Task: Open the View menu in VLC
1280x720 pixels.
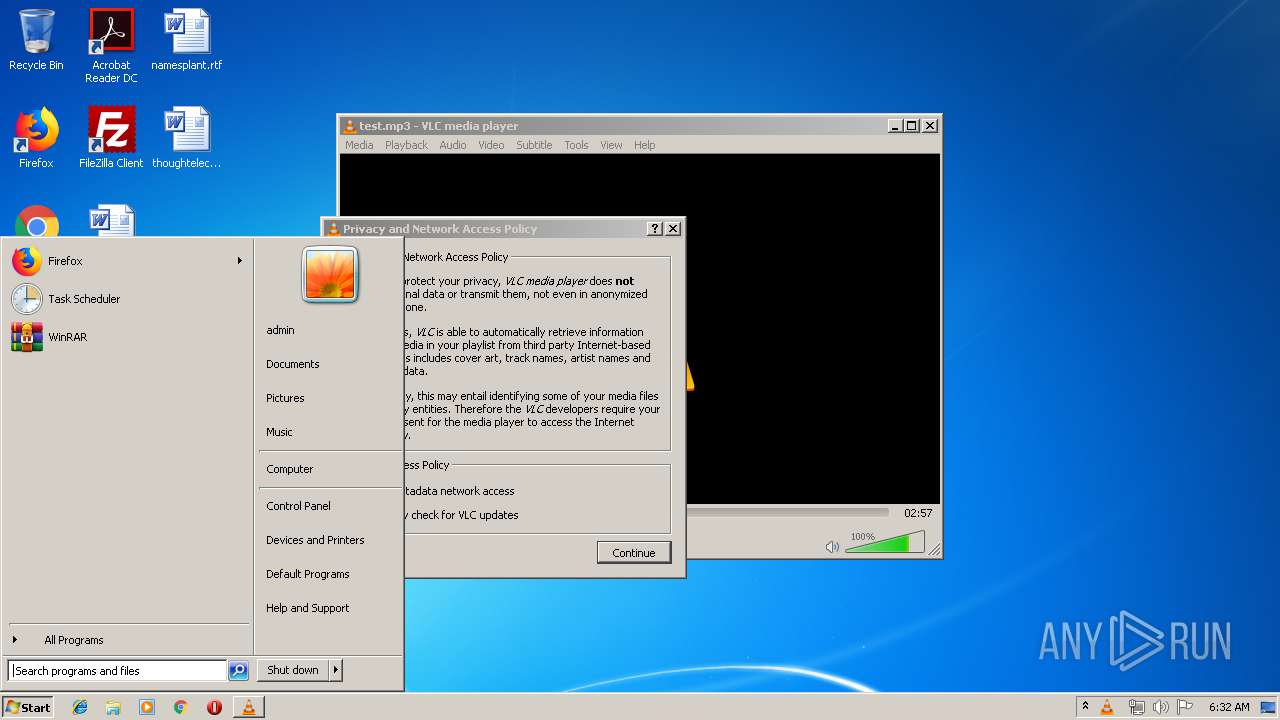Action: [x=611, y=145]
